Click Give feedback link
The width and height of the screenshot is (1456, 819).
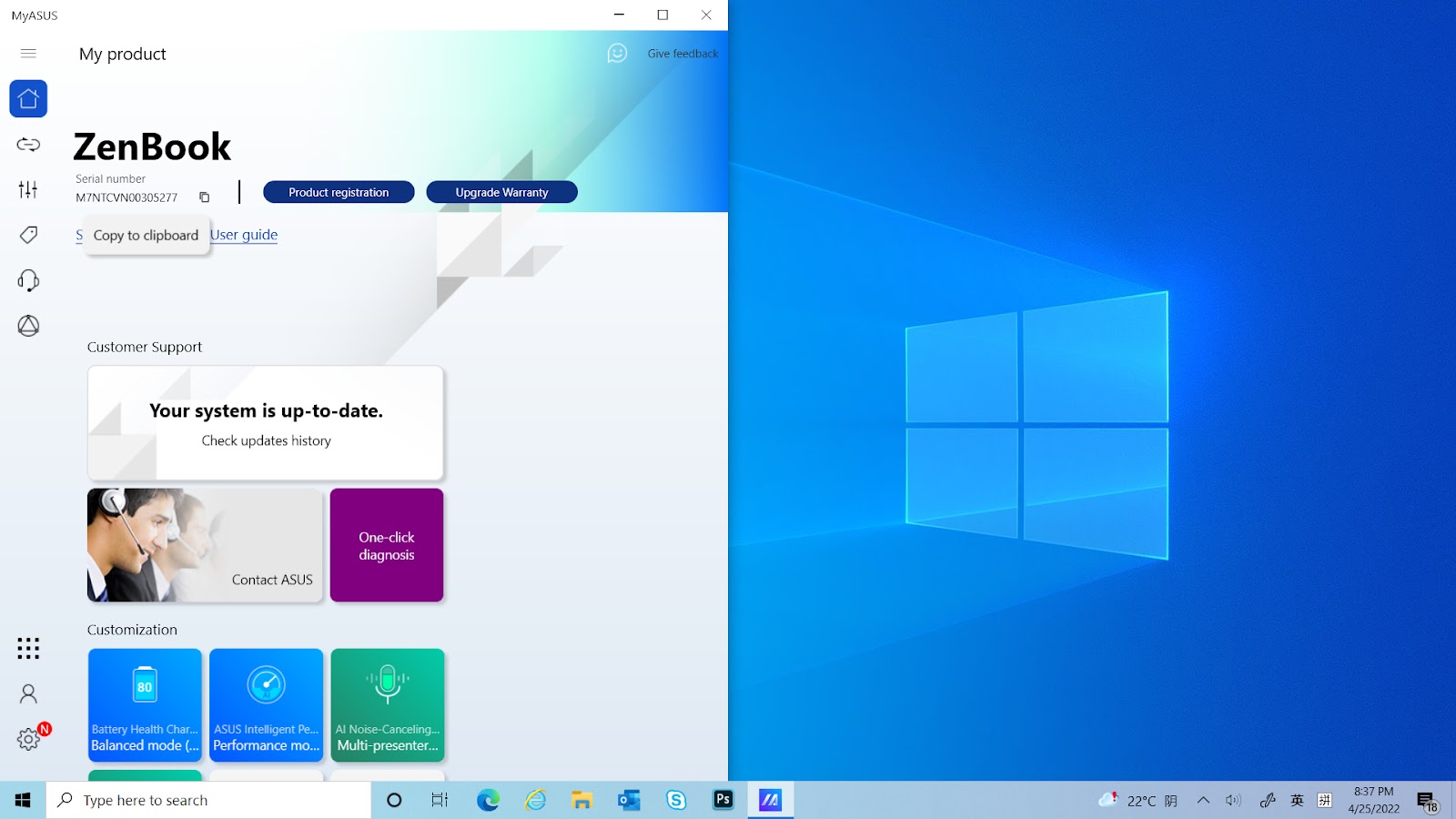pyautogui.click(x=682, y=54)
